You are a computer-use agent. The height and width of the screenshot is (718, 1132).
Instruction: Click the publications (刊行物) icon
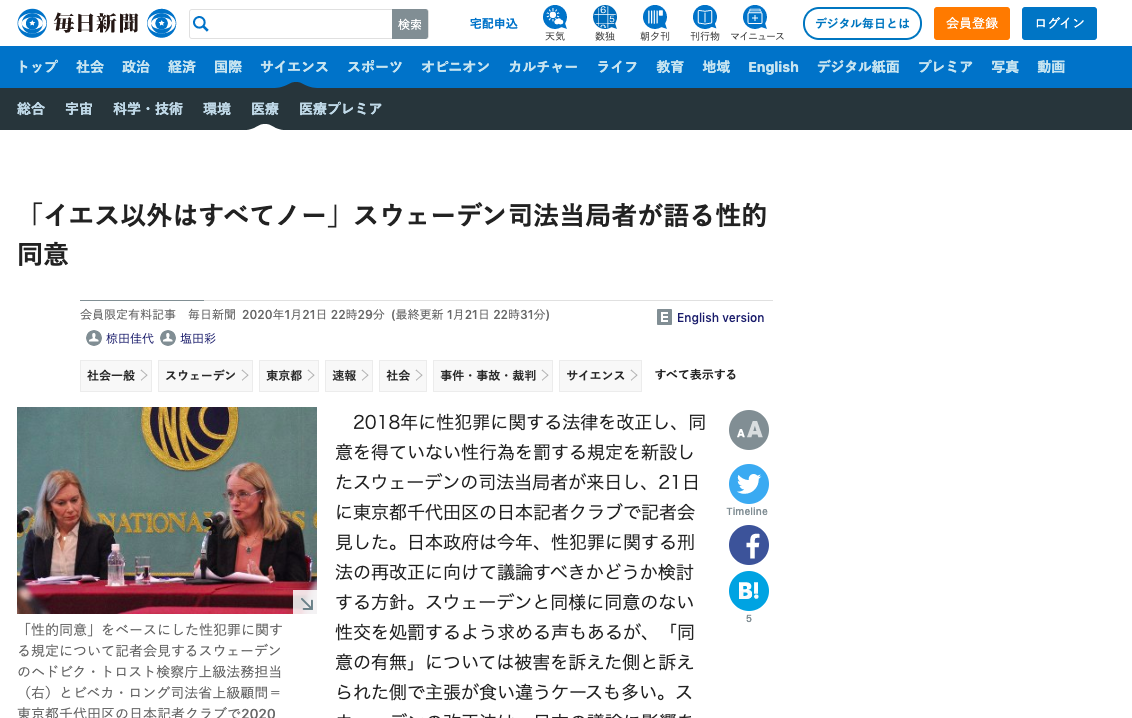click(x=705, y=18)
